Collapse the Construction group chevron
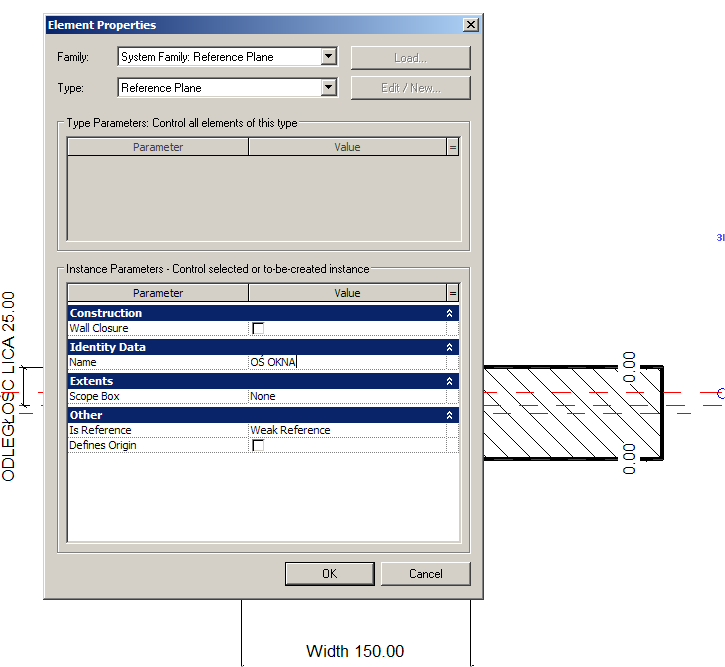The width and height of the screenshot is (725, 667). click(x=449, y=313)
